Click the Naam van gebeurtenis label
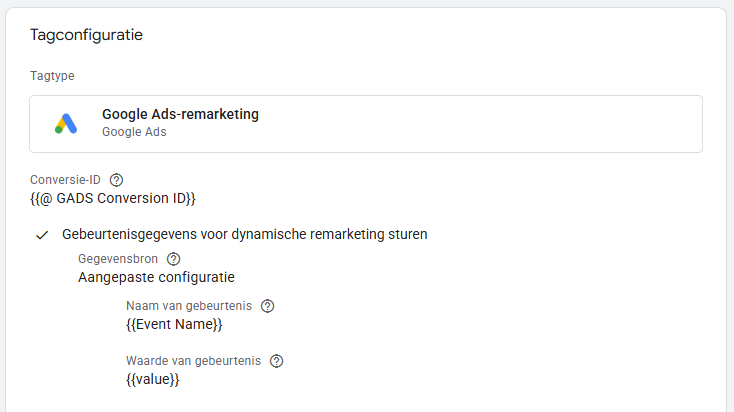 click(x=189, y=306)
